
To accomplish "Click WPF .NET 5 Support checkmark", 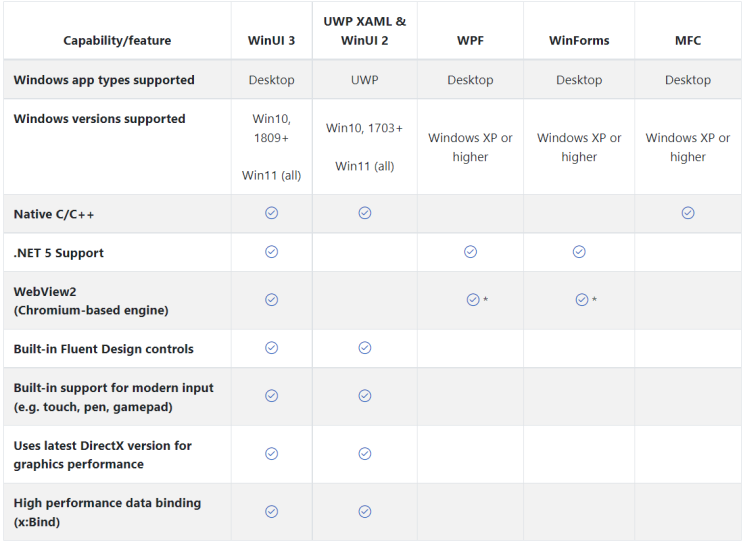I will (470, 252).
